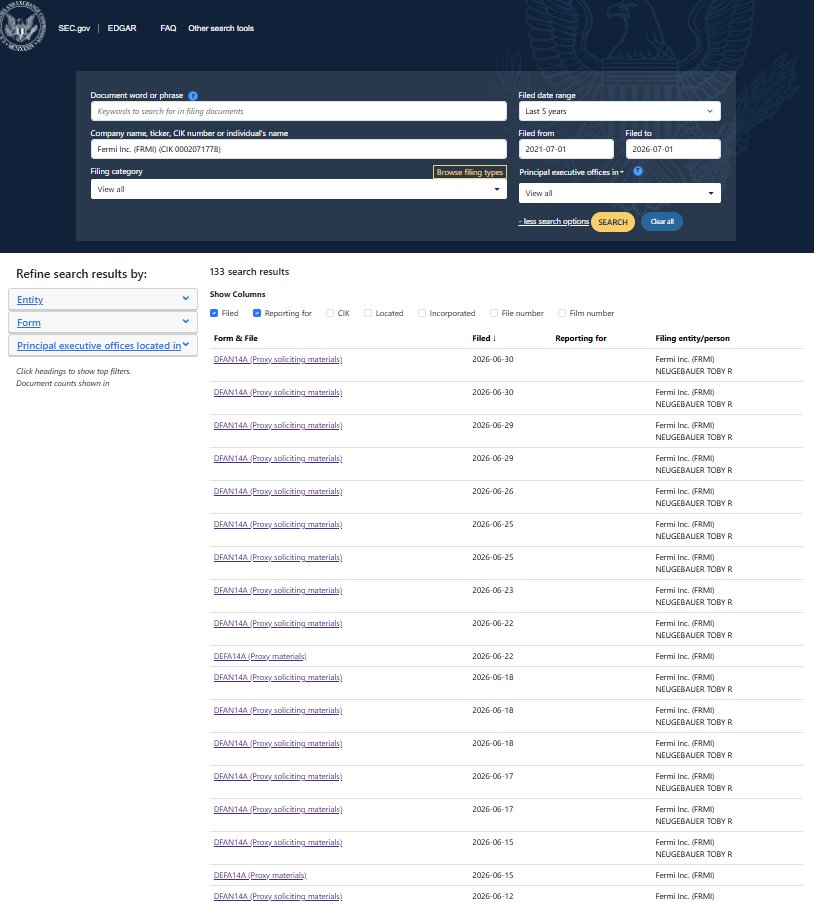Viewport: 814px width, 903px height.
Task: Focus the Company name or CIK field
Action: click(x=298, y=149)
